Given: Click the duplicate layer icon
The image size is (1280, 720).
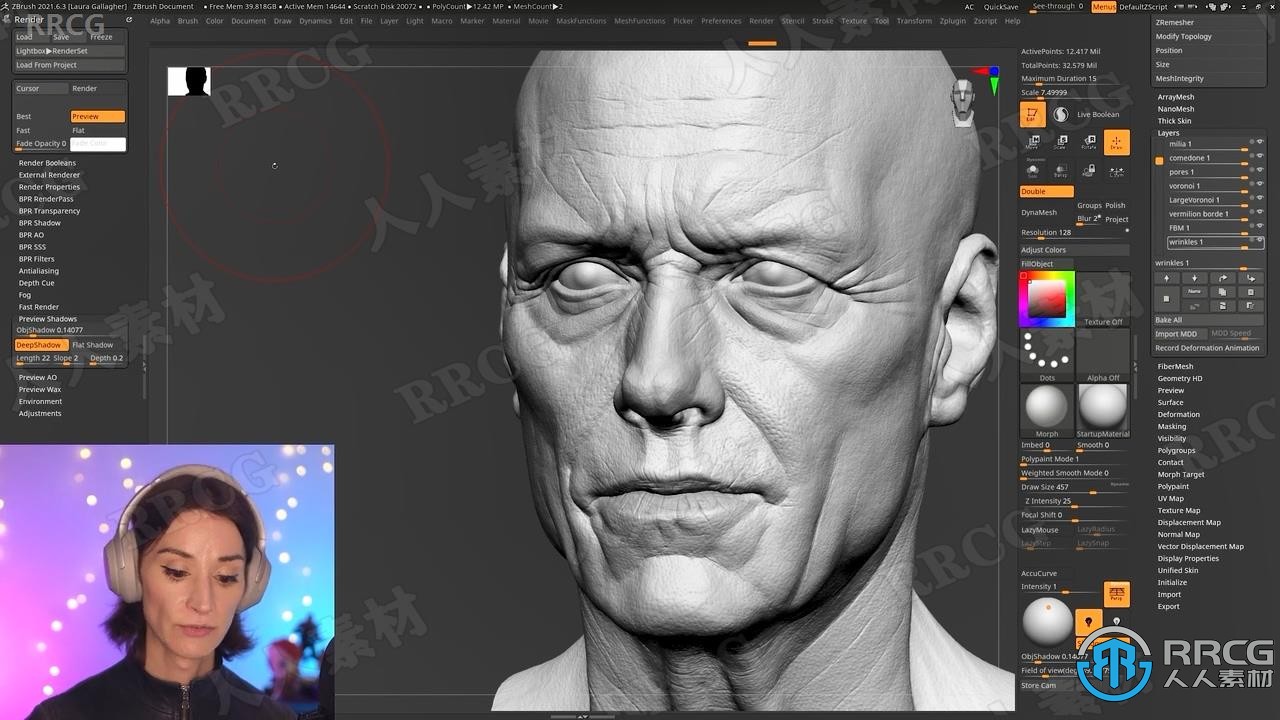Looking at the screenshot, I should click(1222, 292).
